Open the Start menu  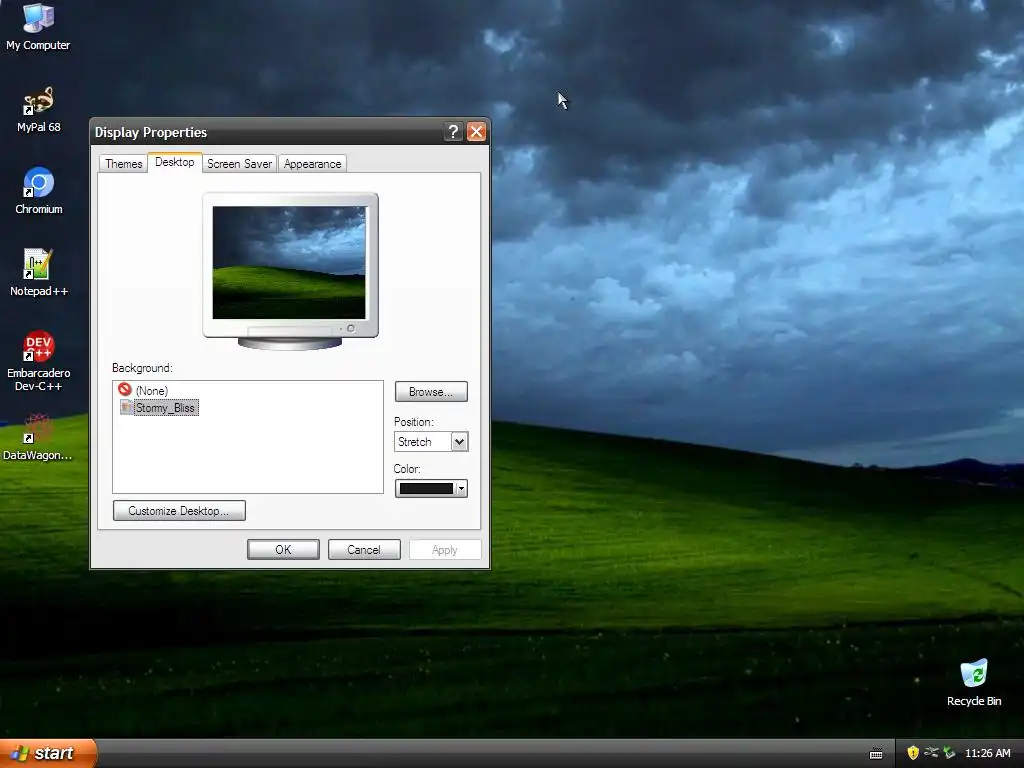pos(48,753)
